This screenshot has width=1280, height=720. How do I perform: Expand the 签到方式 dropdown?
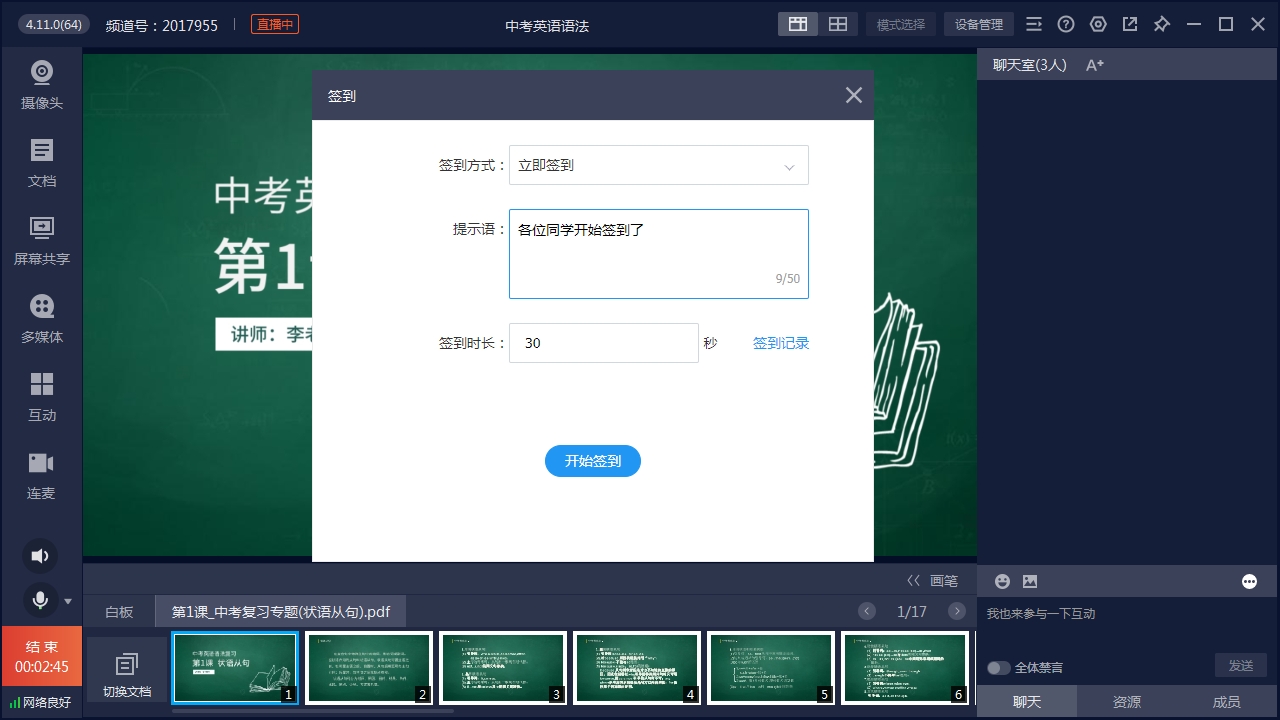tap(658, 166)
